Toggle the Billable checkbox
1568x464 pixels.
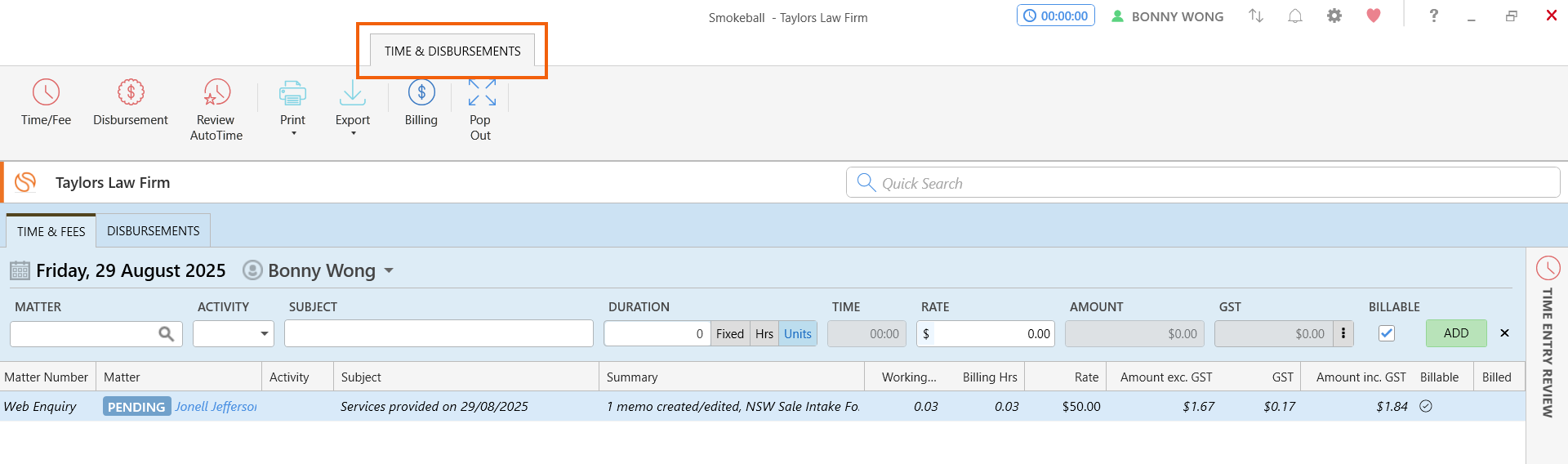point(1387,333)
